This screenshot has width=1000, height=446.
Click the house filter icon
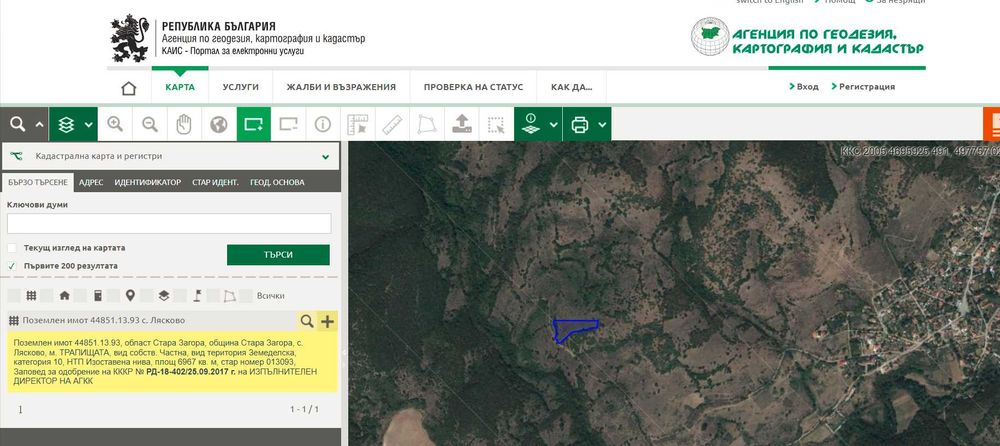pos(64,296)
